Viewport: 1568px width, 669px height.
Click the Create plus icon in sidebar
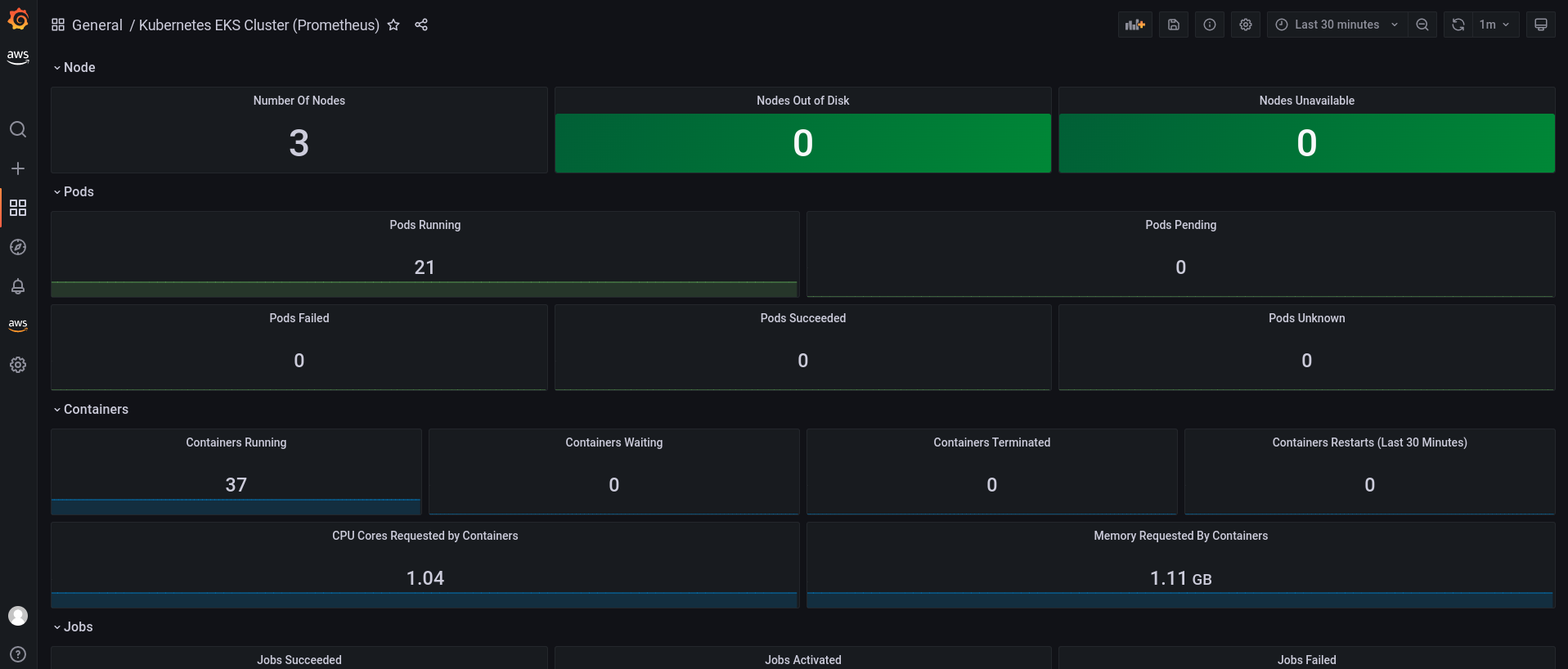click(x=18, y=168)
